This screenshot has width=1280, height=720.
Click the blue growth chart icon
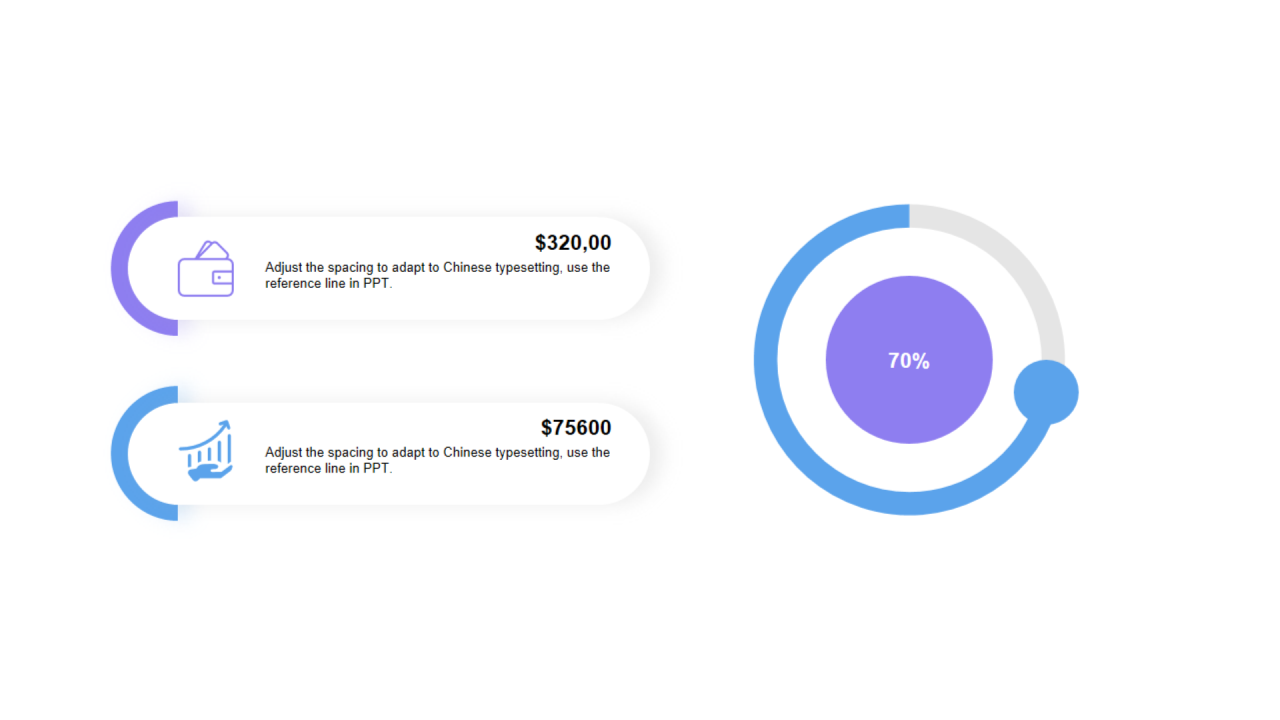[x=206, y=451]
